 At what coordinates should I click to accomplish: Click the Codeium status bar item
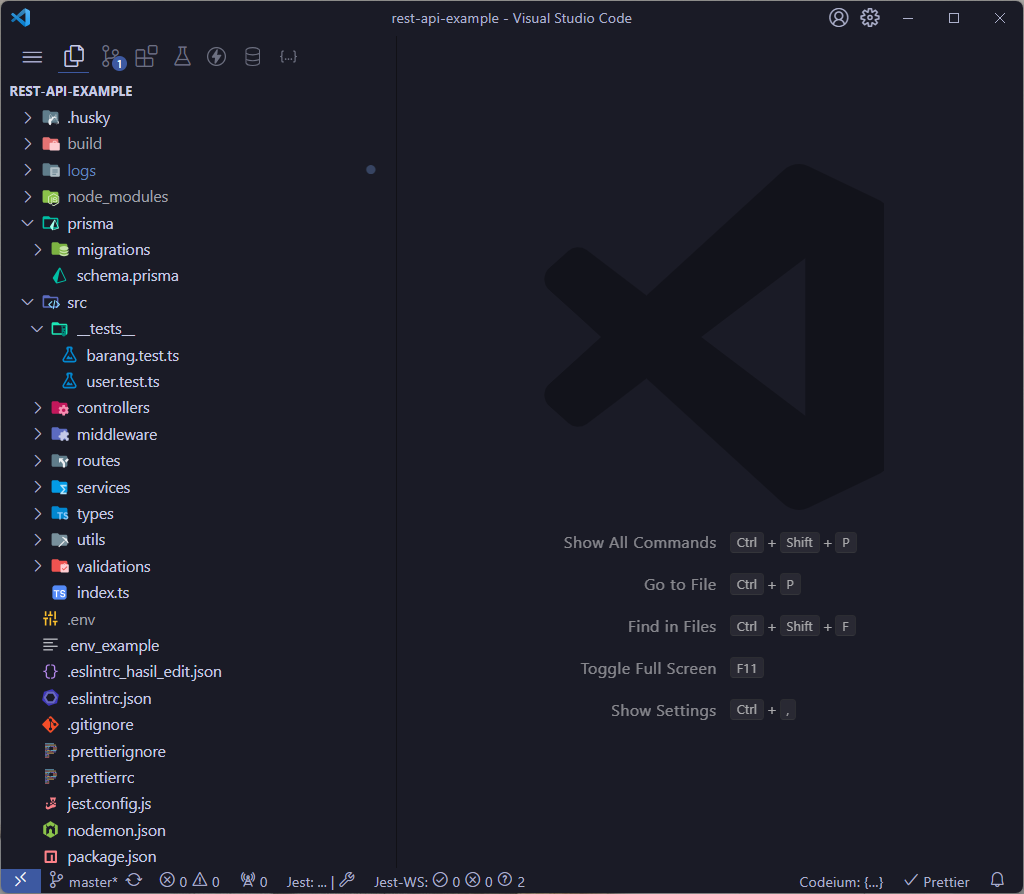[840, 882]
